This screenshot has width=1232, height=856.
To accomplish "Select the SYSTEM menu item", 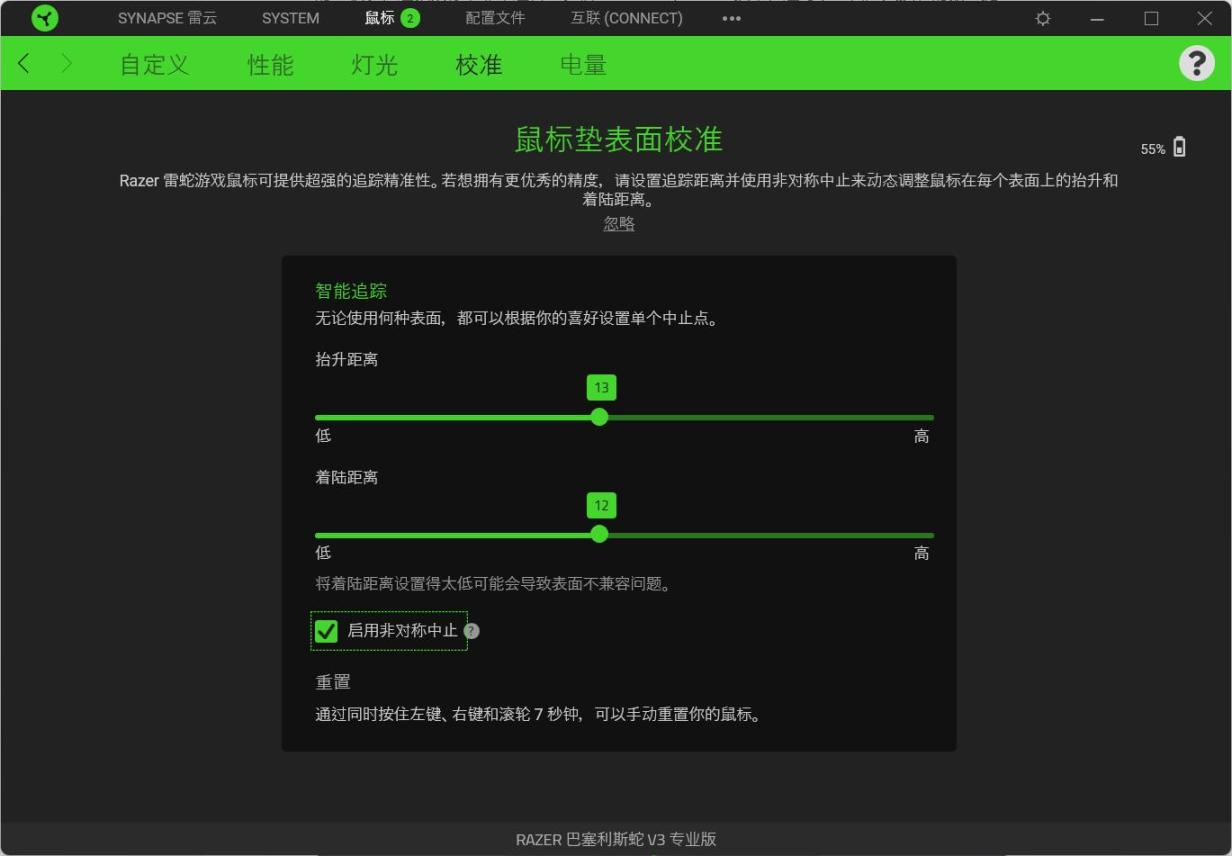I will pyautogui.click(x=289, y=17).
